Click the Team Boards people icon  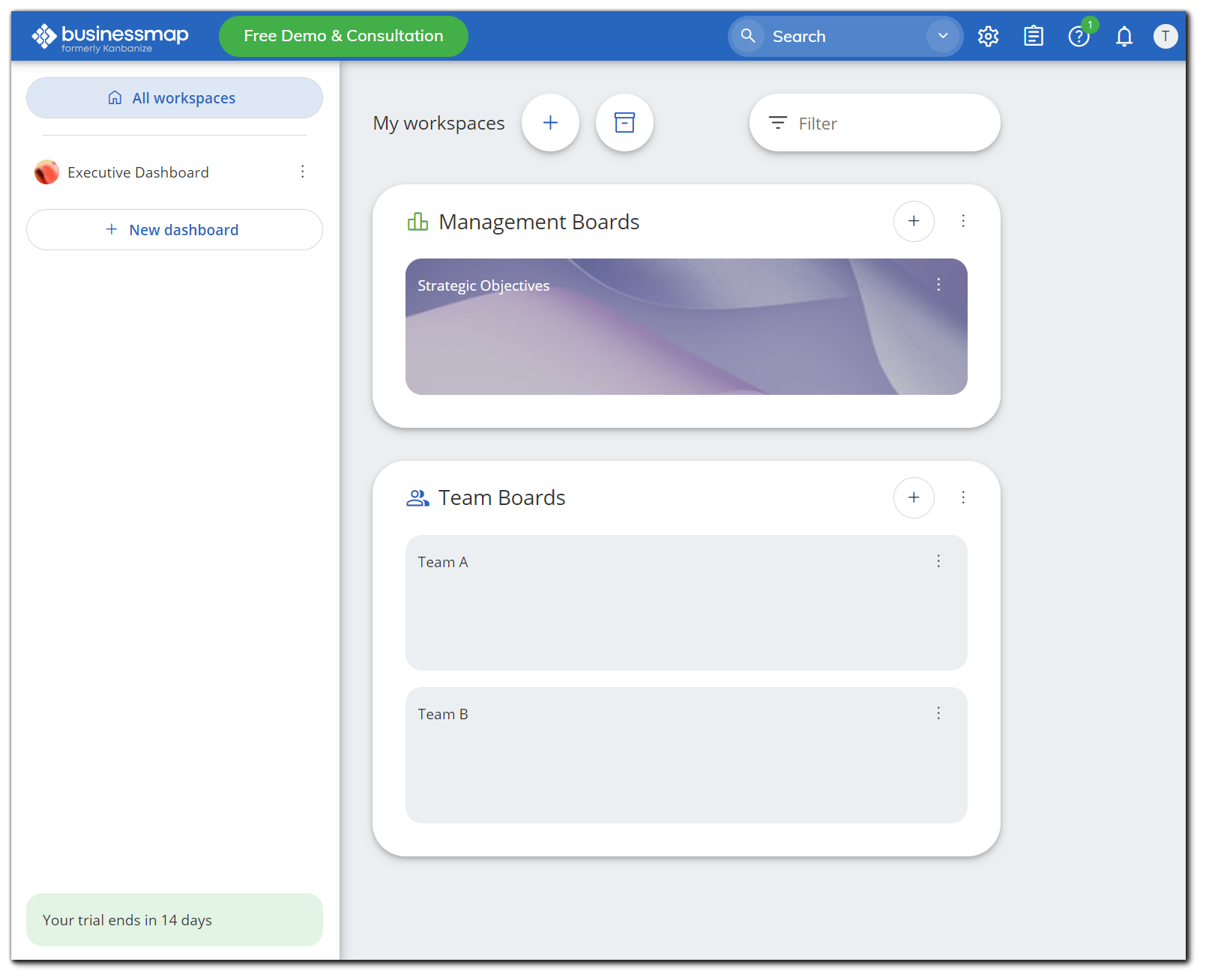[x=417, y=497]
